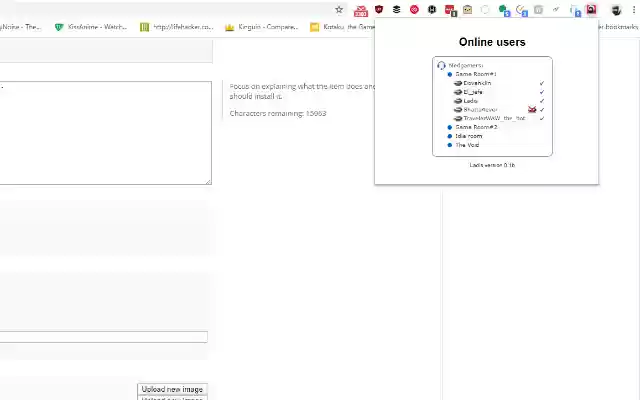The height and width of the screenshot is (400, 640).
Task: Open the blue extension with badge 2
Action: [575, 11]
